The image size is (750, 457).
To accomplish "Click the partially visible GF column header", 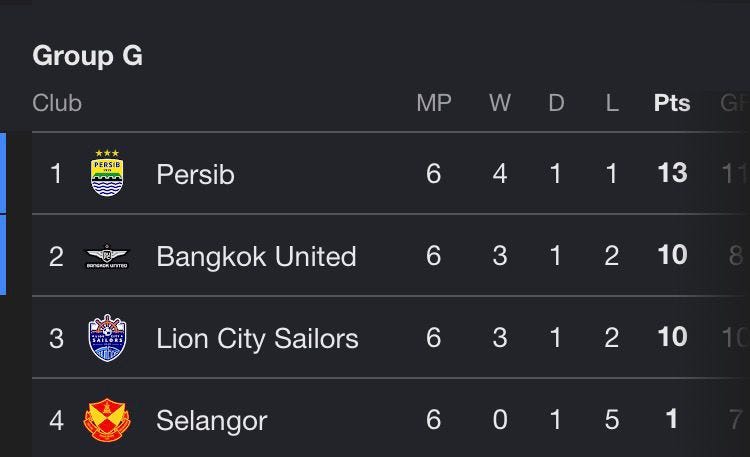I will [x=735, y=103].
